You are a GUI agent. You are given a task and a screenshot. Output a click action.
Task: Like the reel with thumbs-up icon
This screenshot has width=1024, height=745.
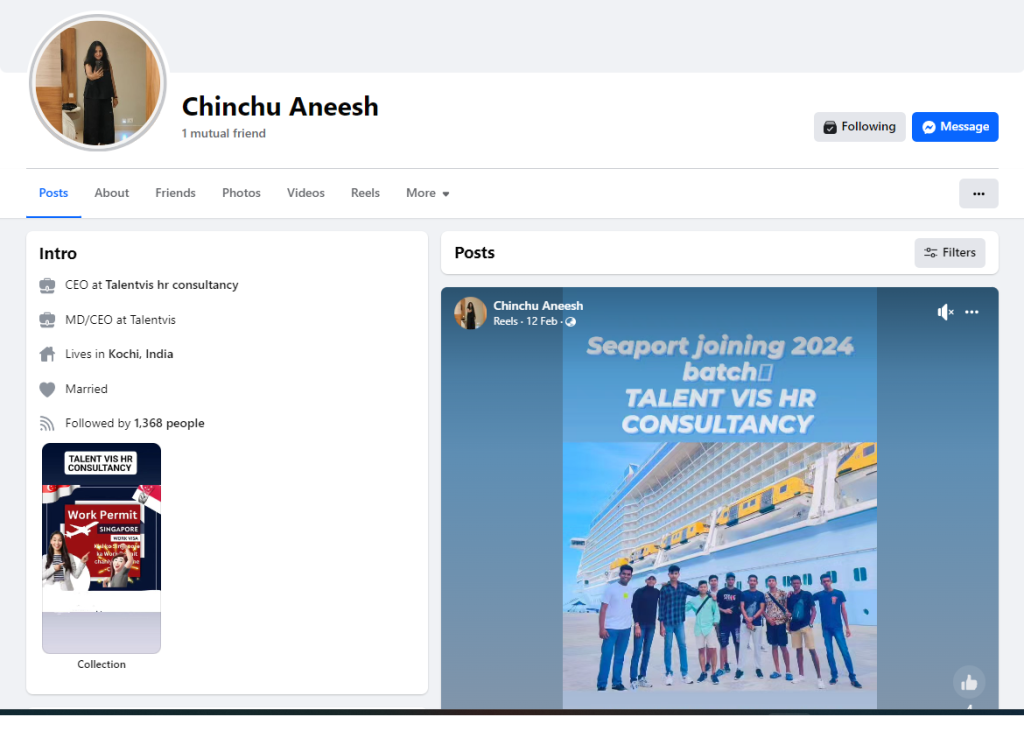[968, 682]
